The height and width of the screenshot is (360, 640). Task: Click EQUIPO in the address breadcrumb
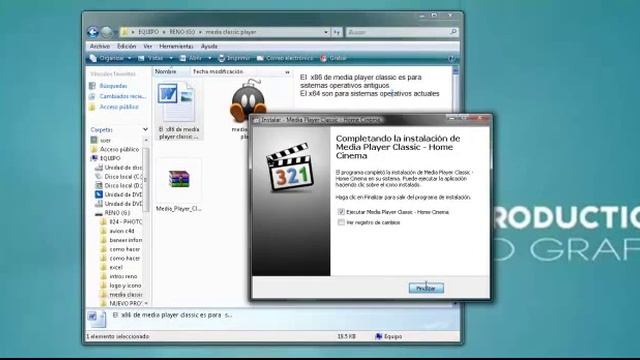pyautogui.click(x=148, y=32)
